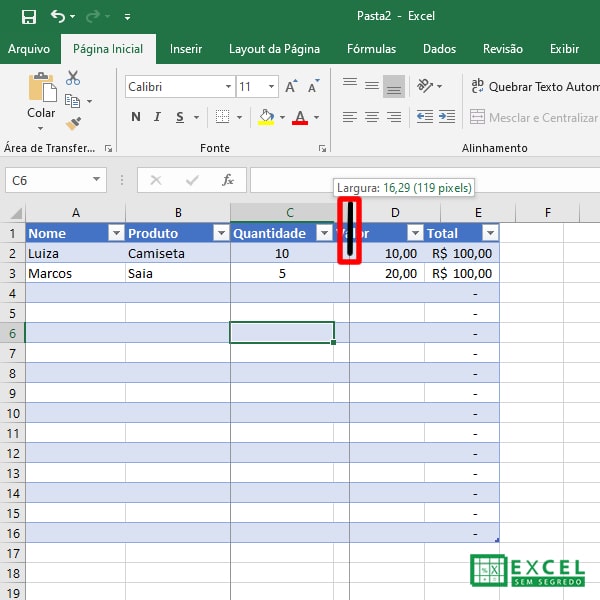The height and width of the screenshot is (600, 600).
Task: Toggle center horizontal alignment
Action: click(x=371, y=117)
